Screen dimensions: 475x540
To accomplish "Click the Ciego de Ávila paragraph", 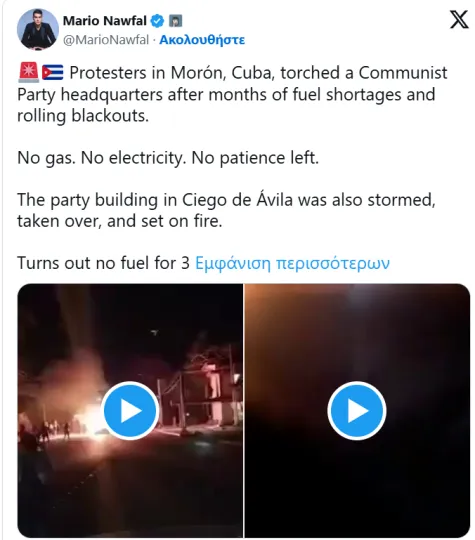I will [226, 210].
